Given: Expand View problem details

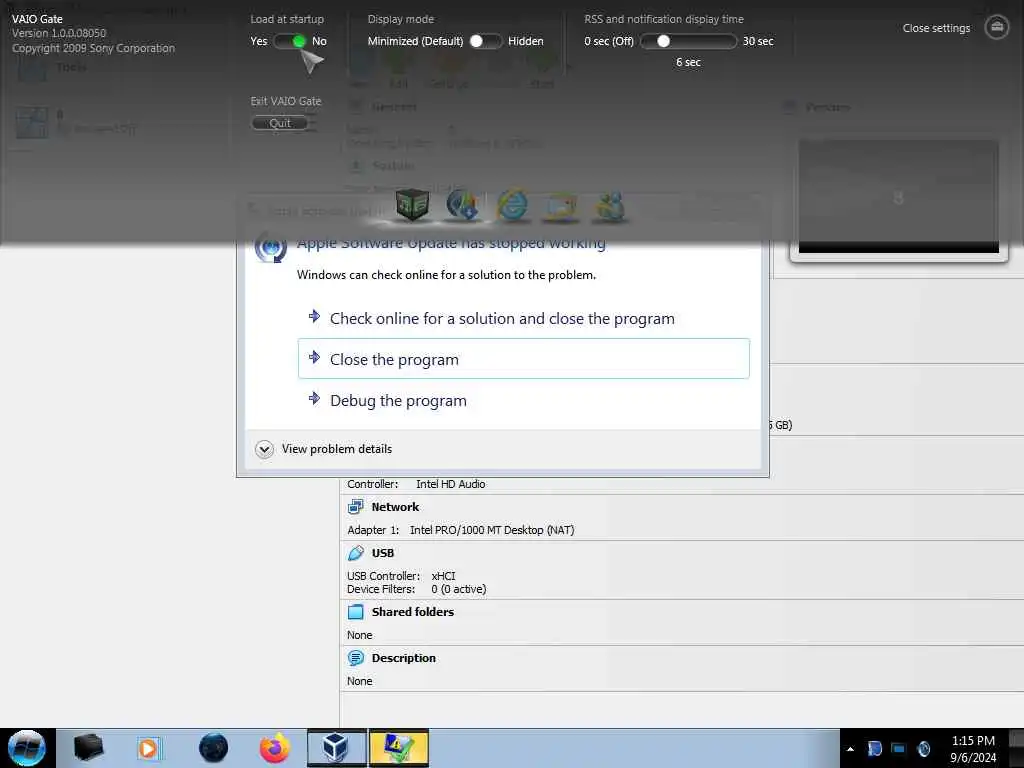Looking at the screenshot, I should [x=324, y=449].
